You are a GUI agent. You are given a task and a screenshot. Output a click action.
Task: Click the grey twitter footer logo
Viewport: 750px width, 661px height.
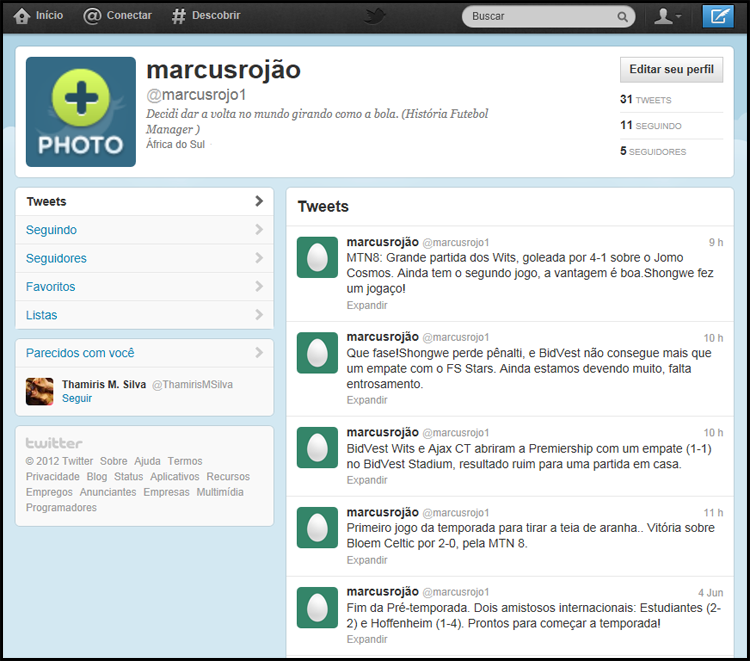(x=54, y=443)
